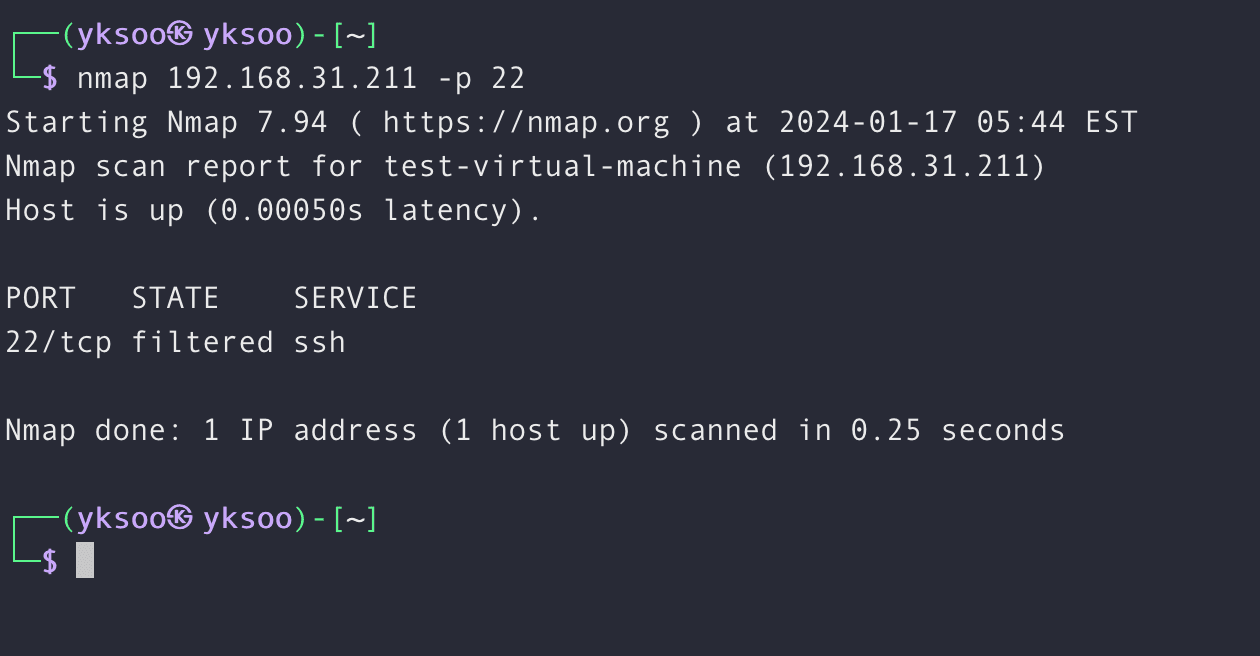Click the dollar sign of the bottom prompt
This screenshot has height=656, width=1260.
pyautogui.click(x=50, y=562)
